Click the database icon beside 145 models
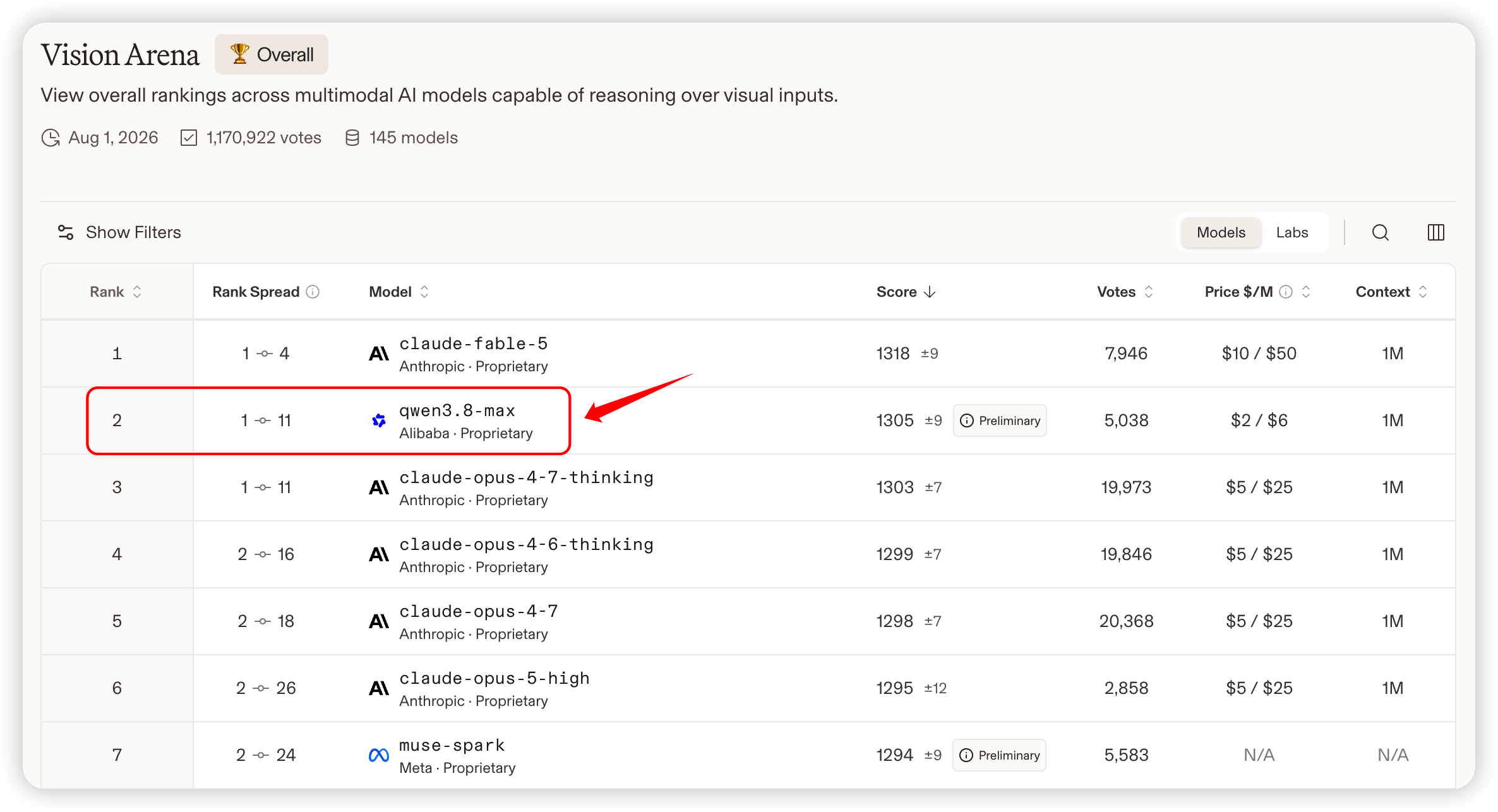Viewport: 1498px width, 812px height. coord(352,138)
